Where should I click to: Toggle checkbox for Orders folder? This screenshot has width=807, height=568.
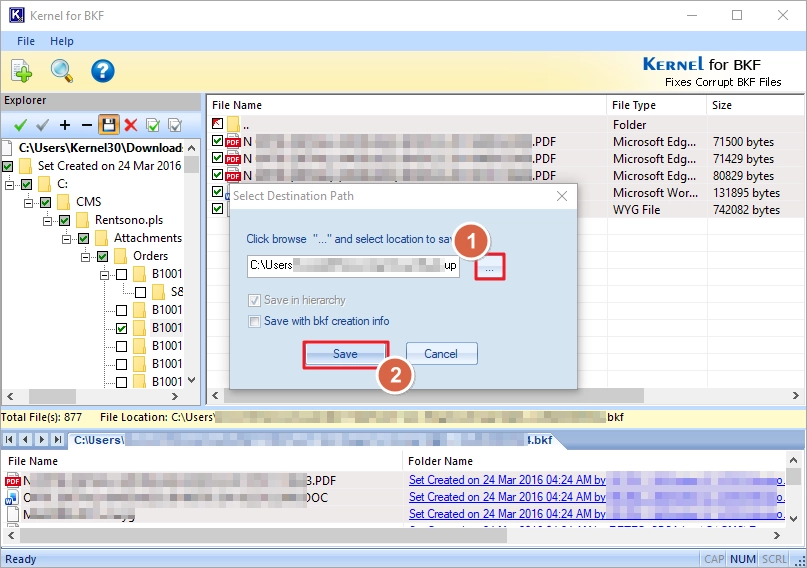click(x=102, y=256)
